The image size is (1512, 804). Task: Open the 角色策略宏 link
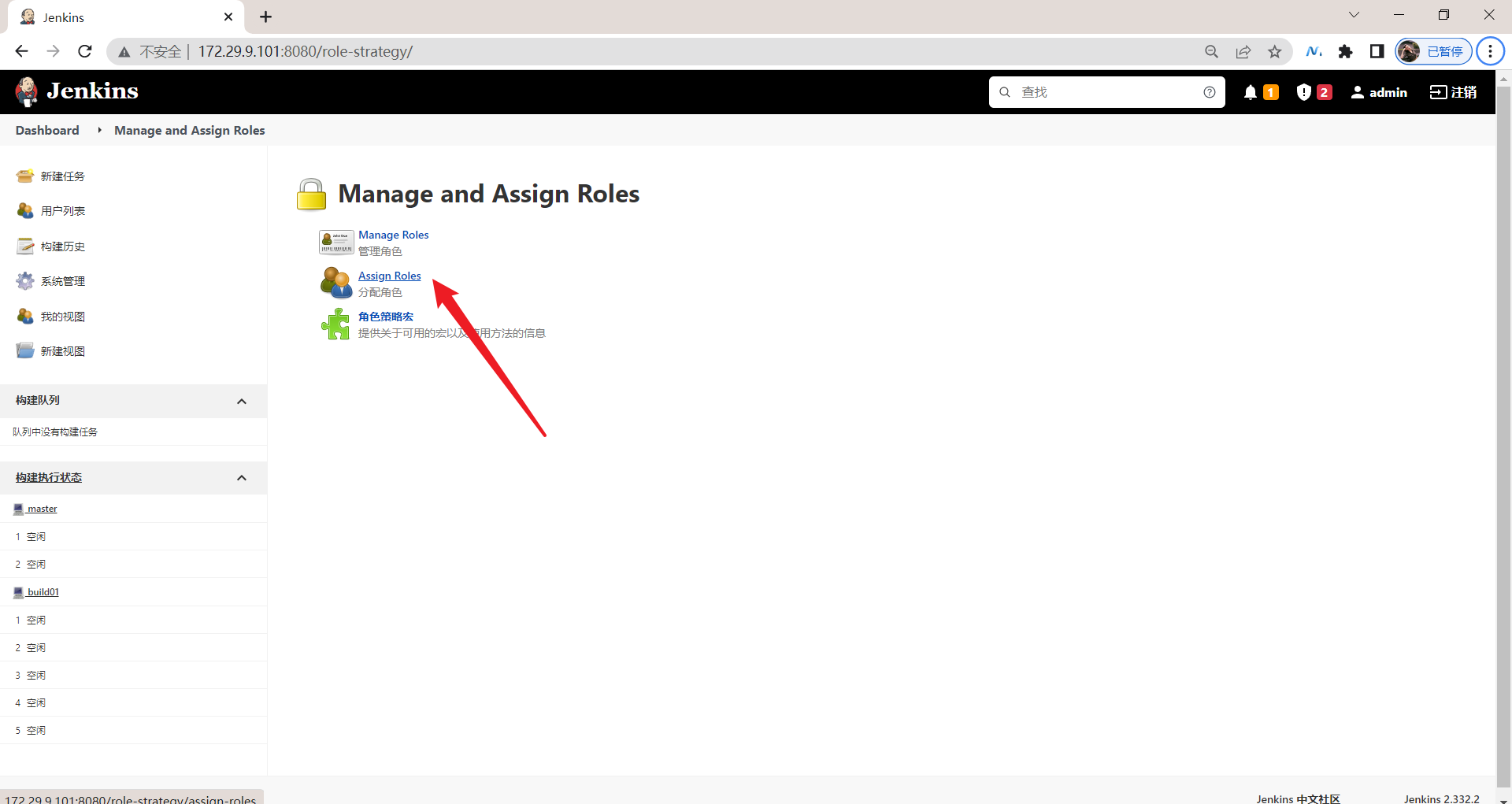point(386,317)
